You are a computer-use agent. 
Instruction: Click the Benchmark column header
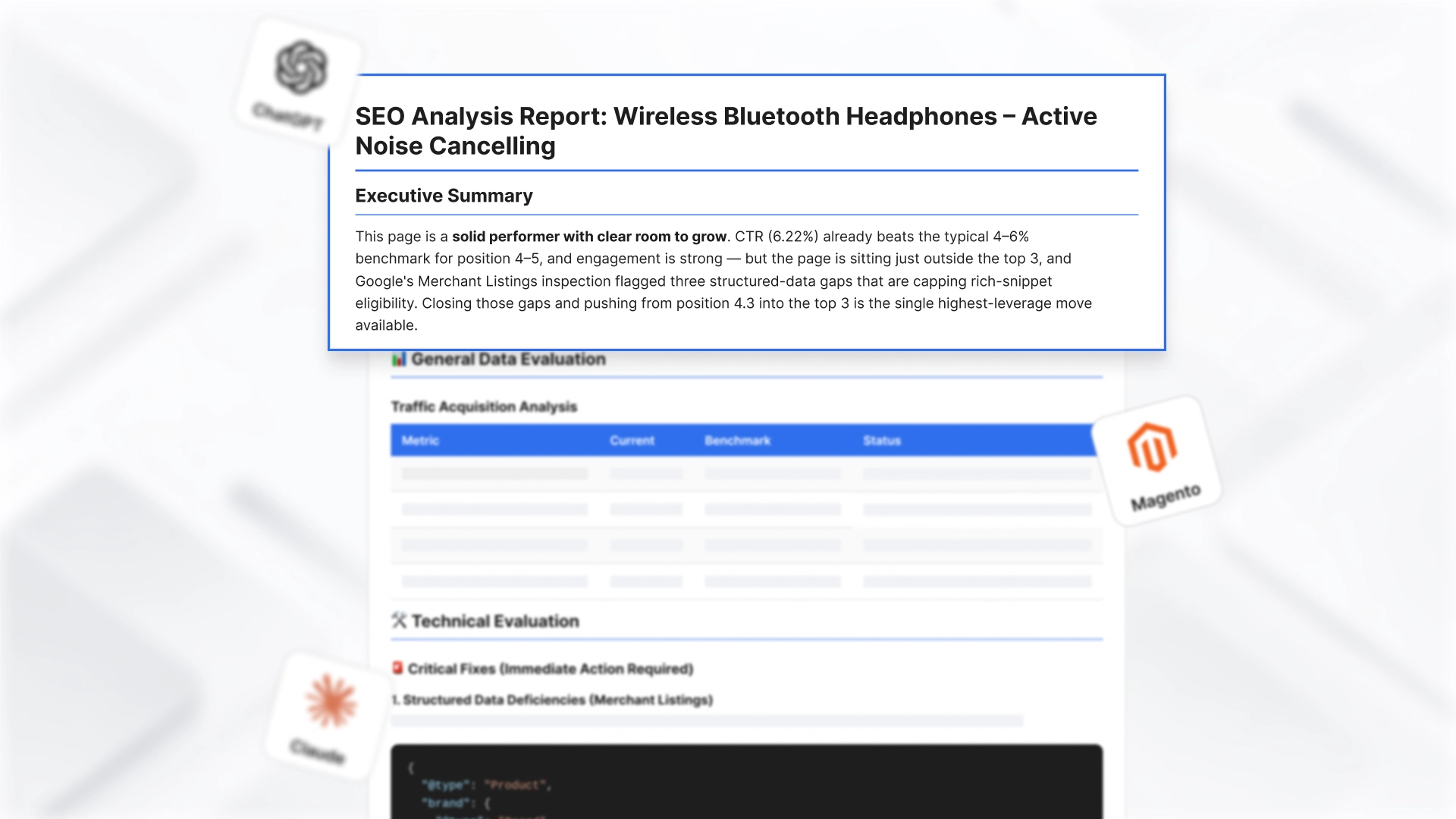tap(737, 441)
